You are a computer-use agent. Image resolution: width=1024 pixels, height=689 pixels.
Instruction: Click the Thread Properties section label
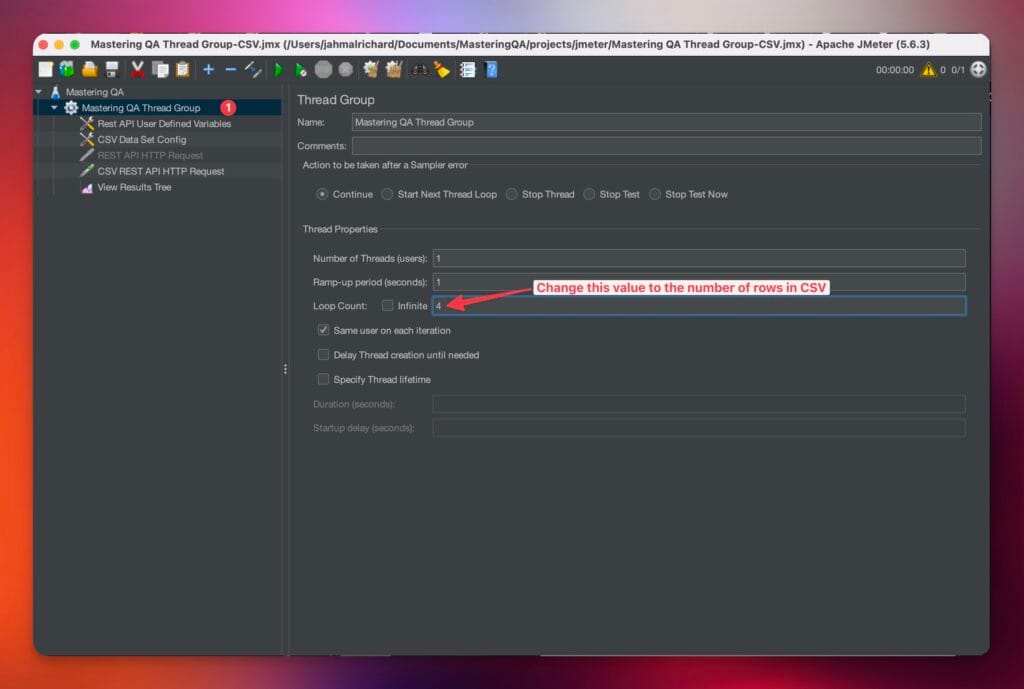pos(340,229)
